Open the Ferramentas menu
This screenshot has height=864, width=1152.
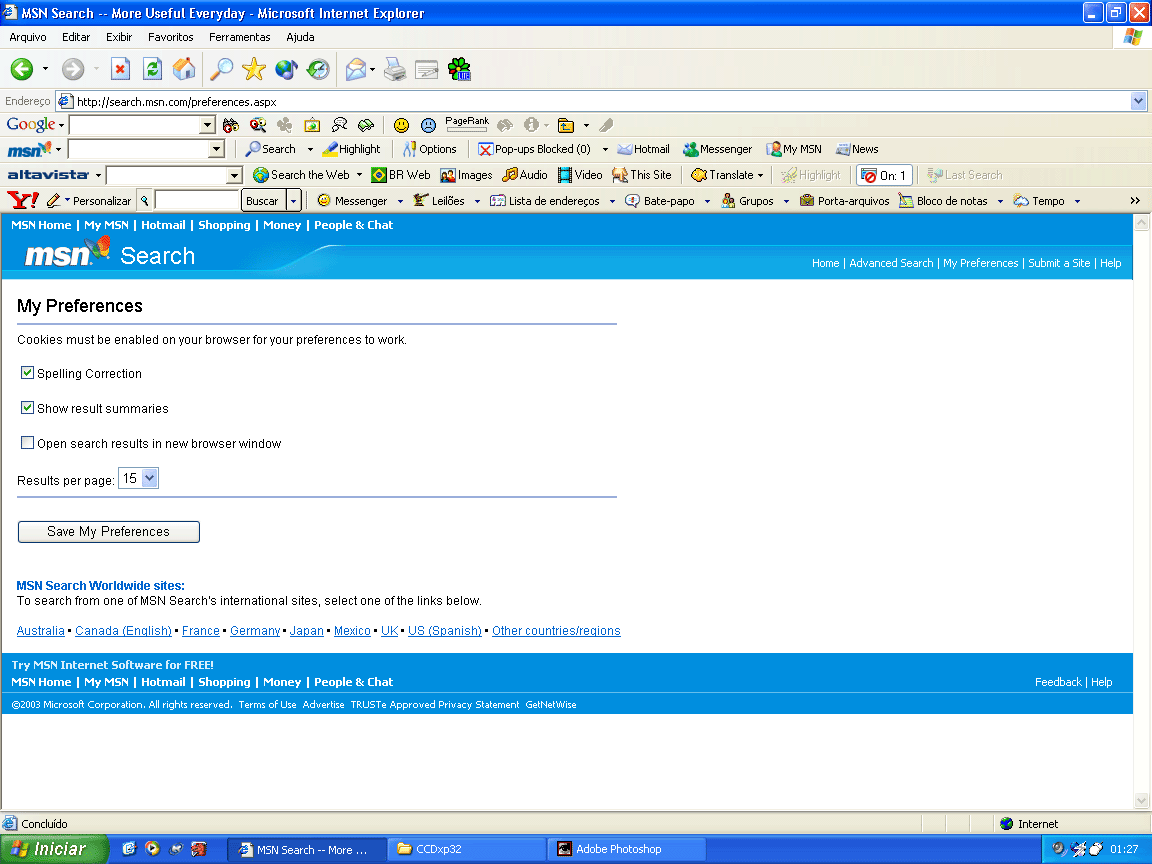pos(240,37)
